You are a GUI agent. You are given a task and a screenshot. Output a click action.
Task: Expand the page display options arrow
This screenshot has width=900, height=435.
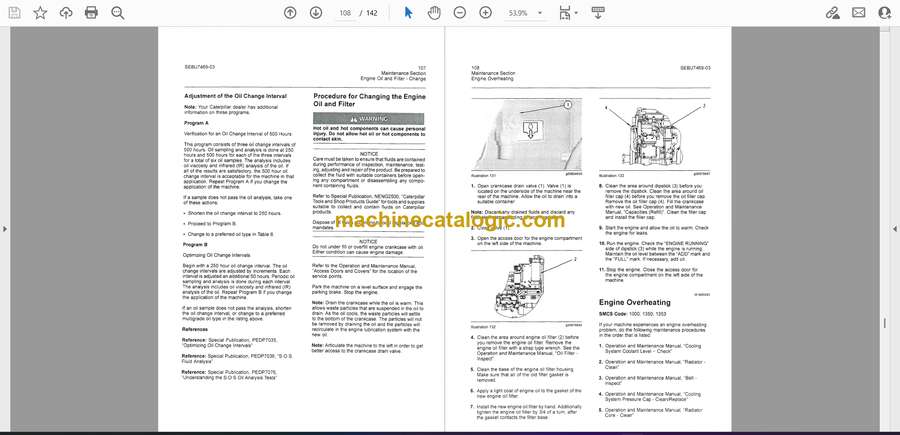(576, 13)
